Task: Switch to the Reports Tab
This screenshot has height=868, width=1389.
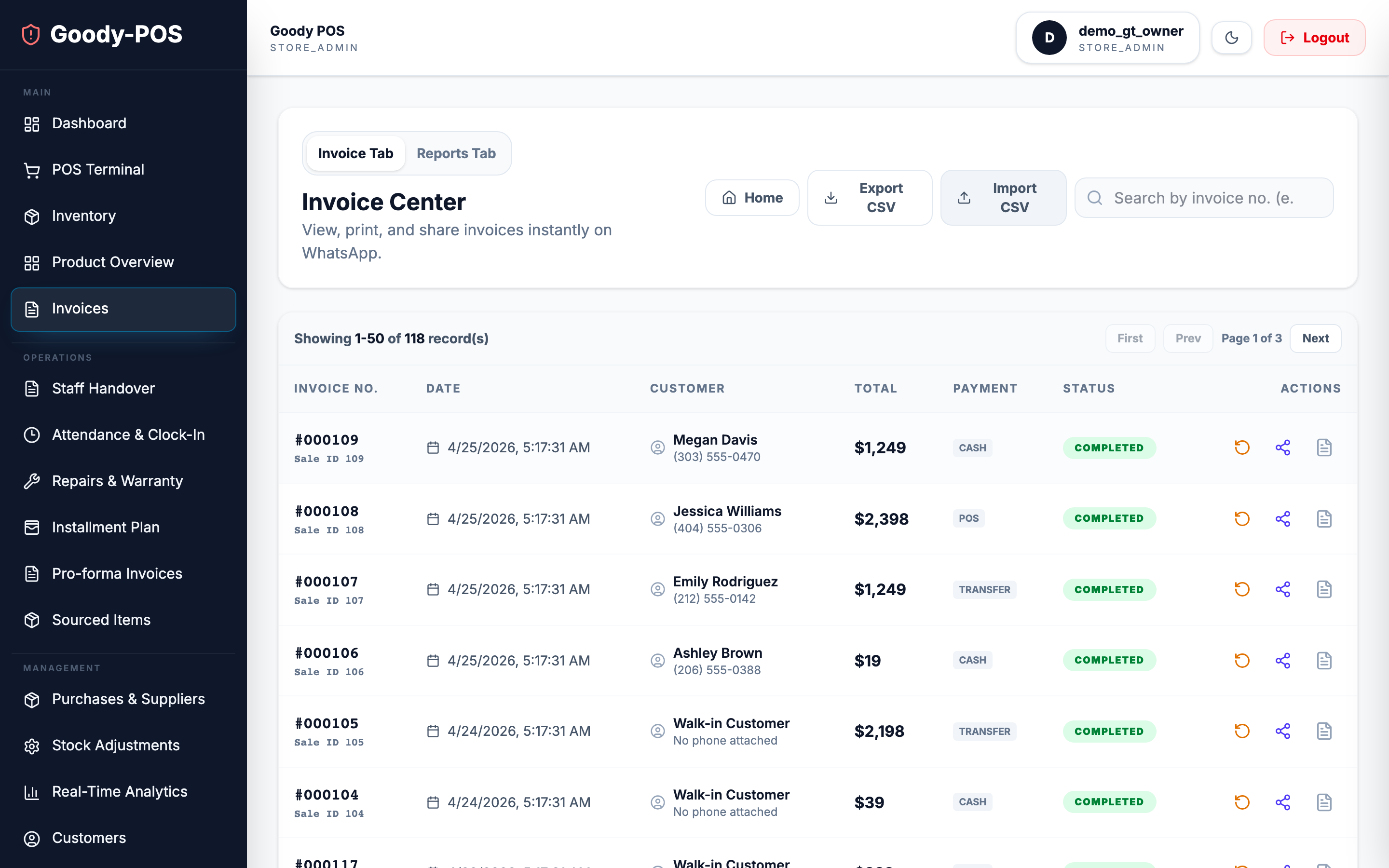Action: point(456,153)
